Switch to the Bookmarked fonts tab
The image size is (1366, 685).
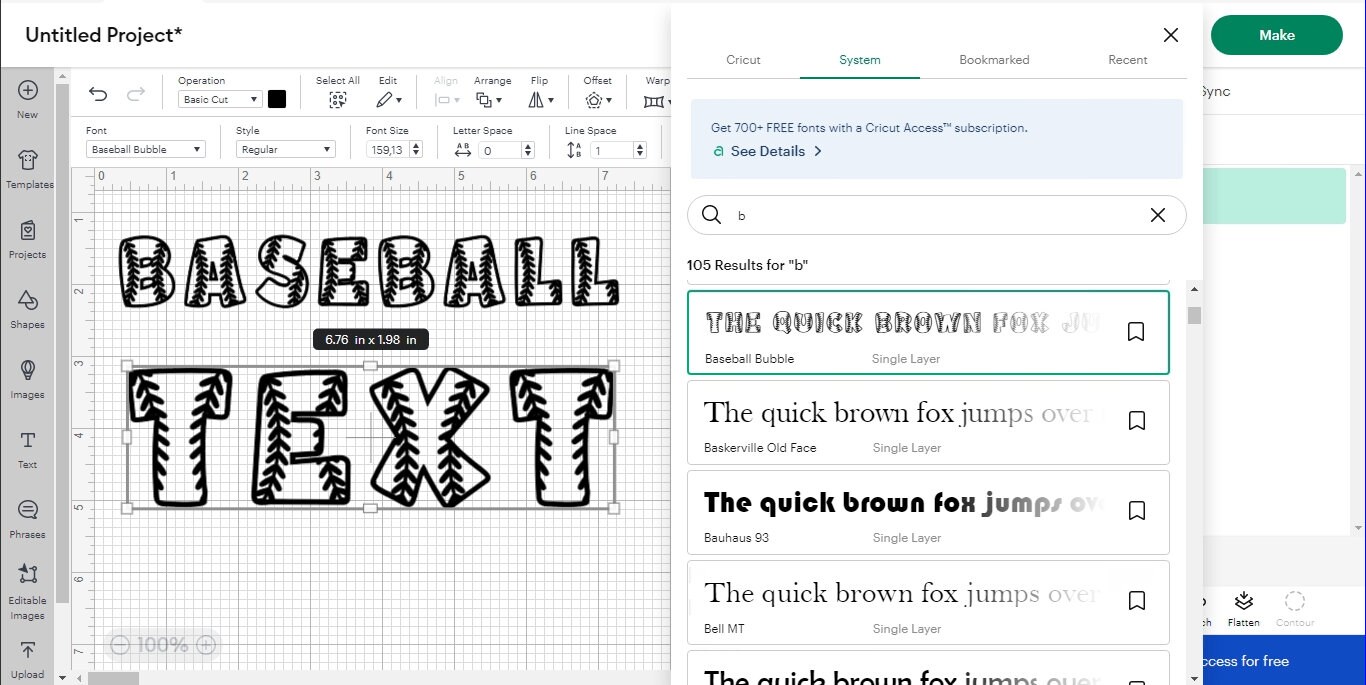[994, 60]
